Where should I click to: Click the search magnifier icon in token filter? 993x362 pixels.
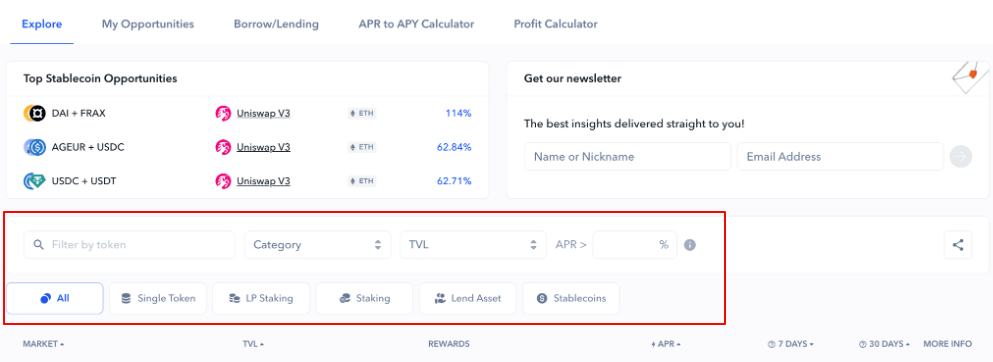tap(39, 244)
